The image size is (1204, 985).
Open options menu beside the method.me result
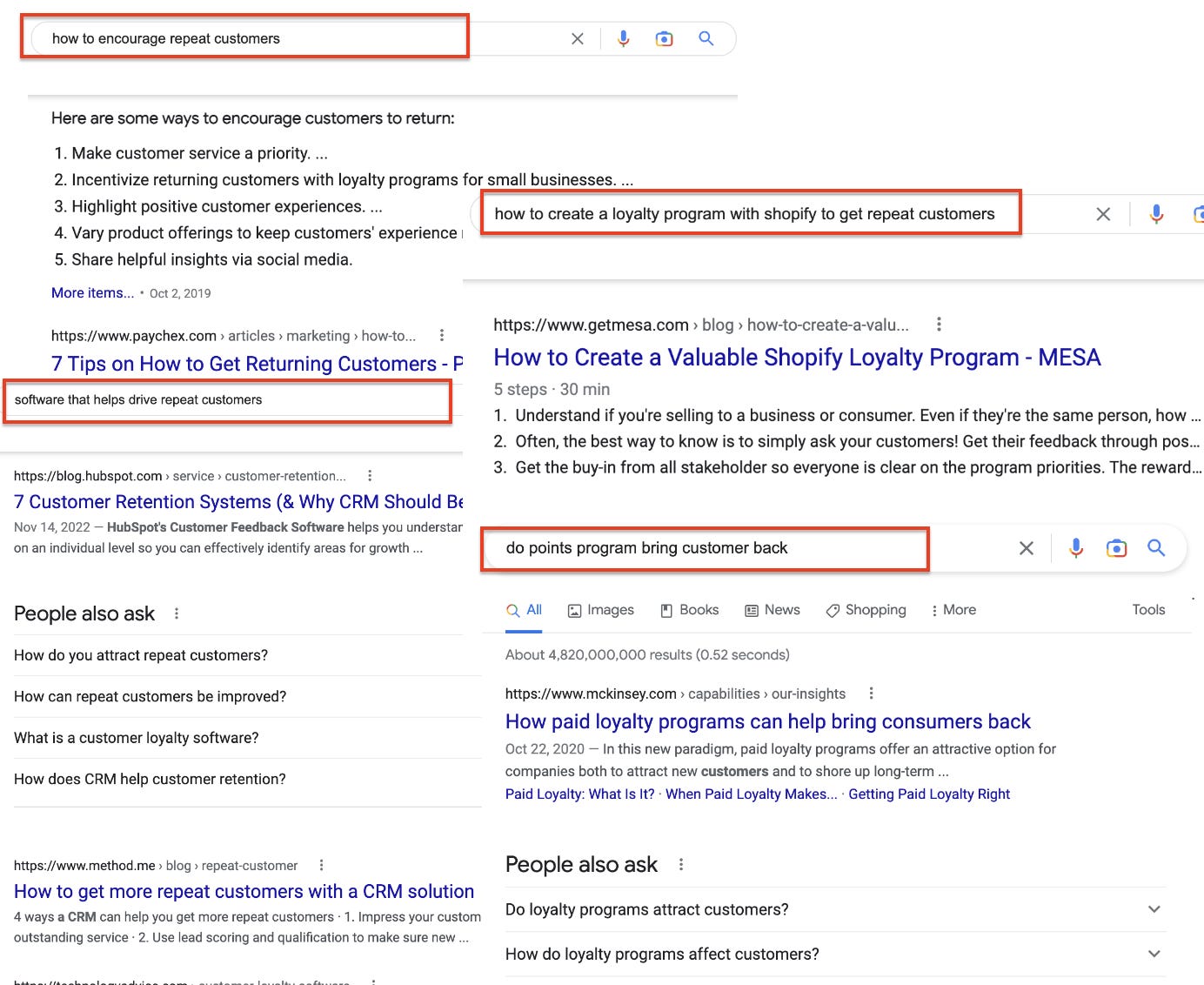tap(321, 866)
